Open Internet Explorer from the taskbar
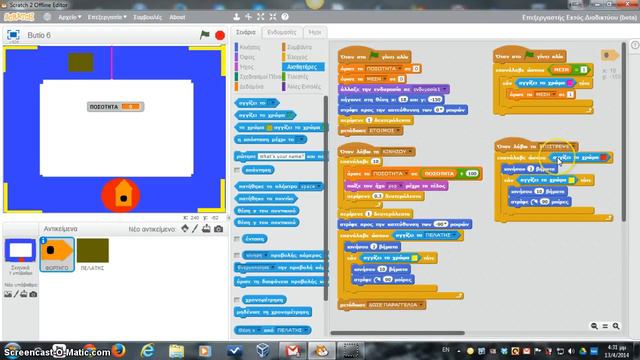This screenshot has height=360, width=640. [147, 351]
